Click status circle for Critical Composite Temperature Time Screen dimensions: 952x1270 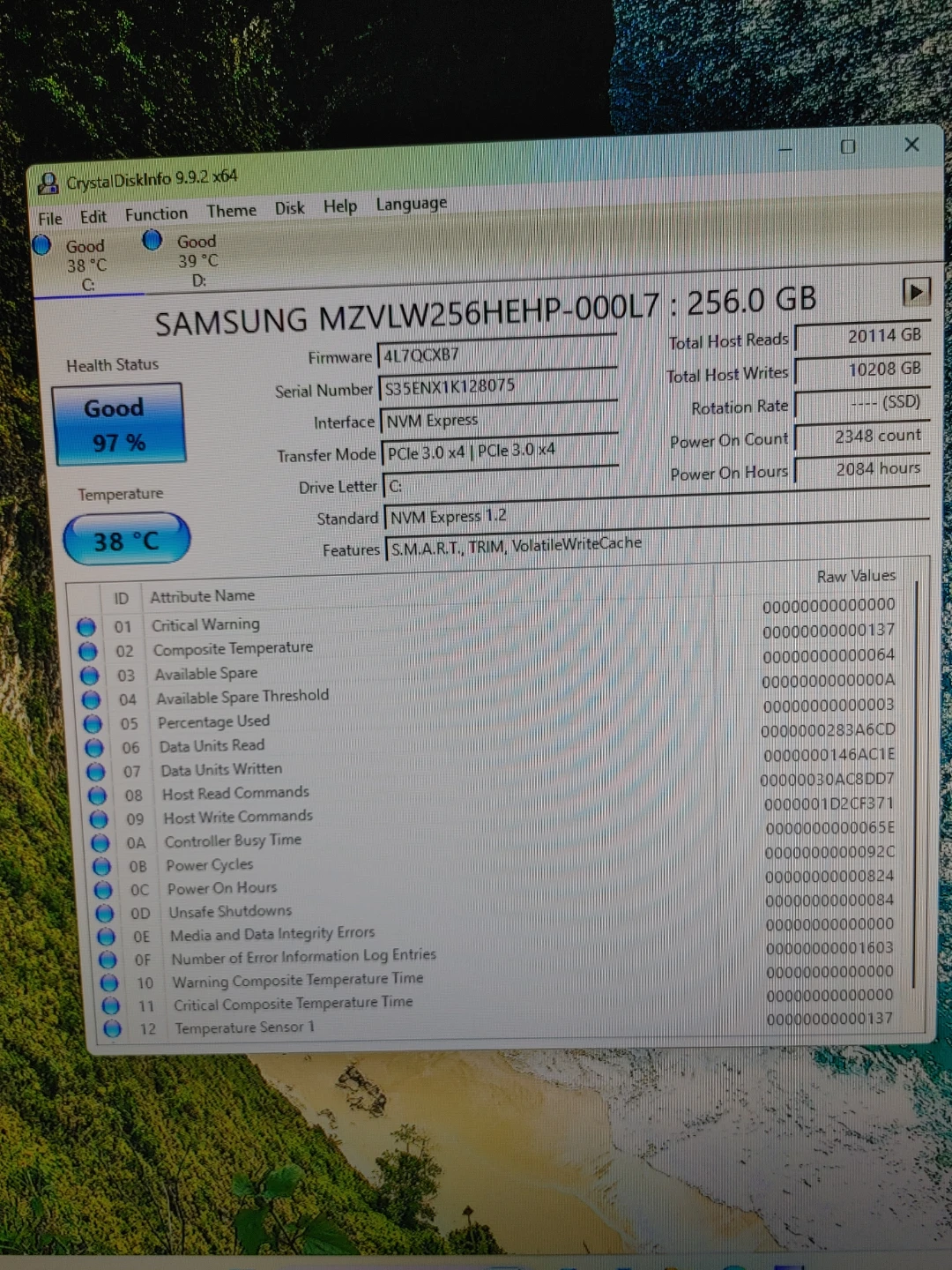click(110, 1005)
